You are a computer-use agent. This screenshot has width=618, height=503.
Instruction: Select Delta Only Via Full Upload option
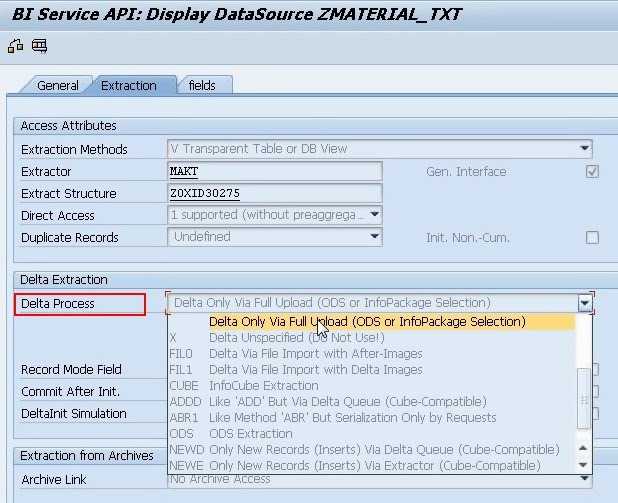tap(372, 322)
